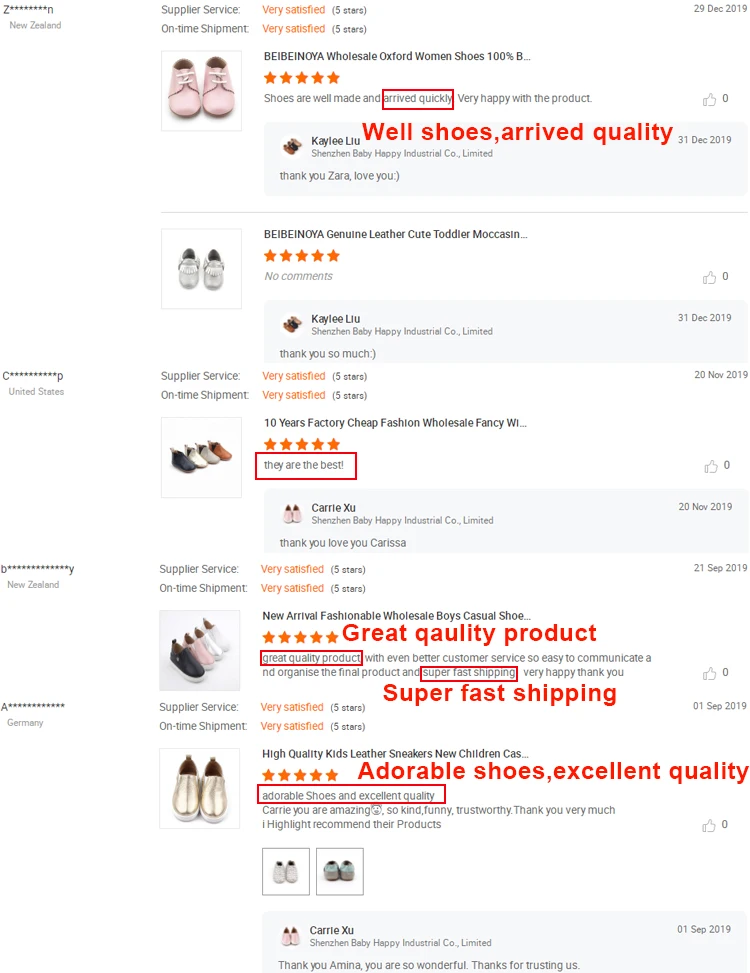Click Kaylee Liu's avatar above "thank you so much"

[x=293, y=324]
